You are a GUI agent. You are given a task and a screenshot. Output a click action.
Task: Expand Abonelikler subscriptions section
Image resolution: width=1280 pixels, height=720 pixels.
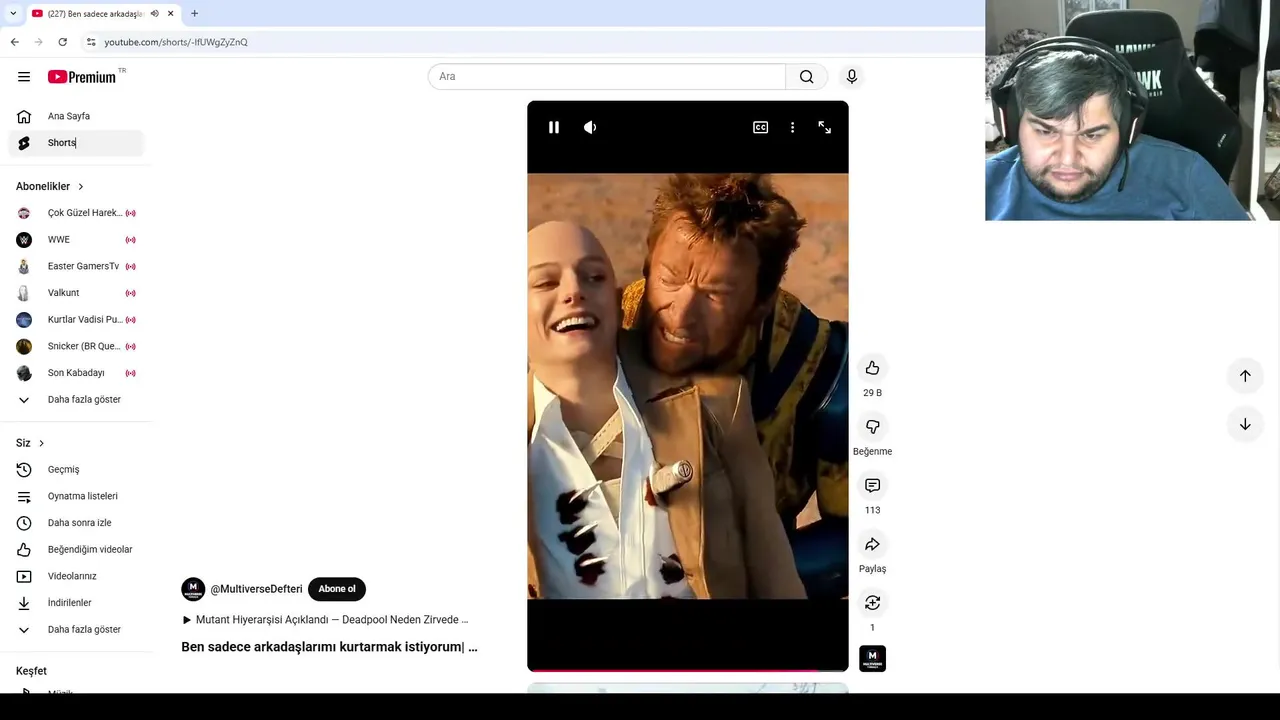tap(50, 186)
